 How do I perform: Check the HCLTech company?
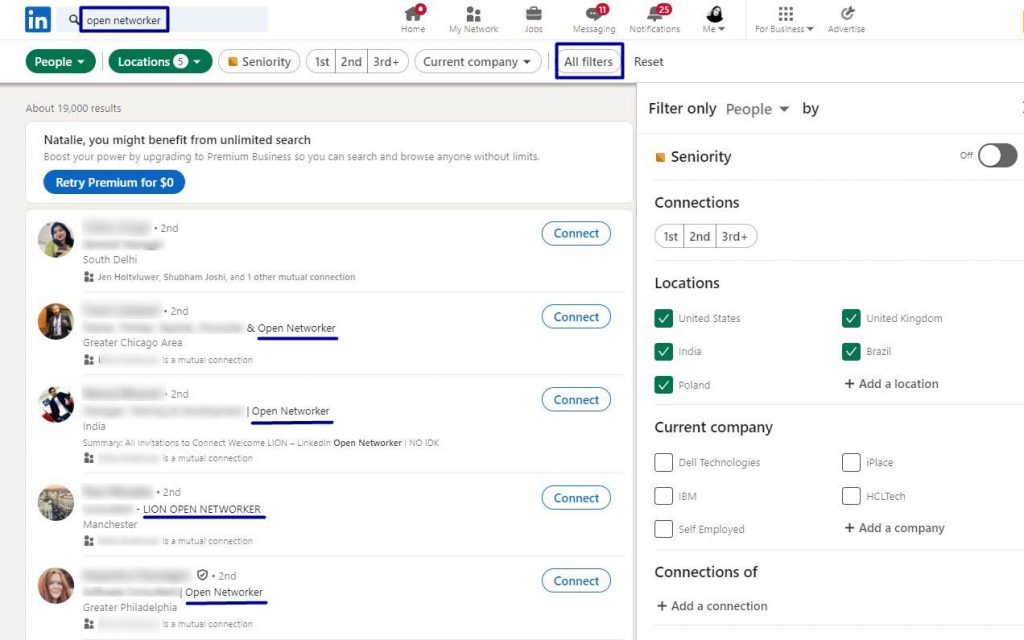851,496
